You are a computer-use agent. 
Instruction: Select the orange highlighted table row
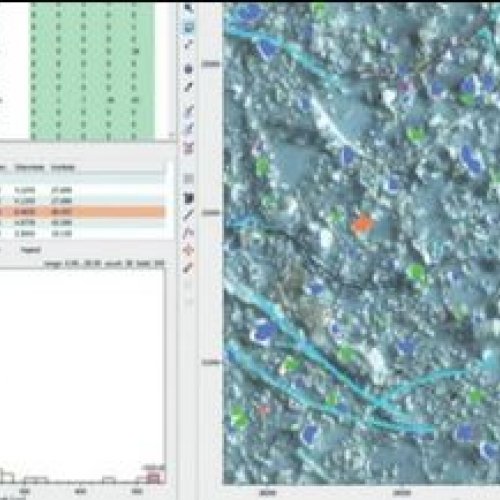pyautogui.click(x=82, y=212)
